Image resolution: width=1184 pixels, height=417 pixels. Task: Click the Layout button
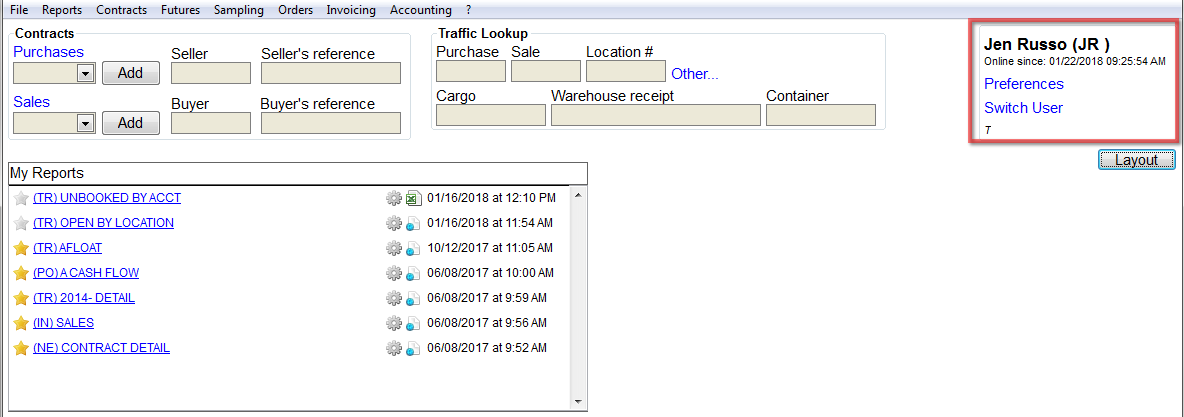[x=1136, y=160]
